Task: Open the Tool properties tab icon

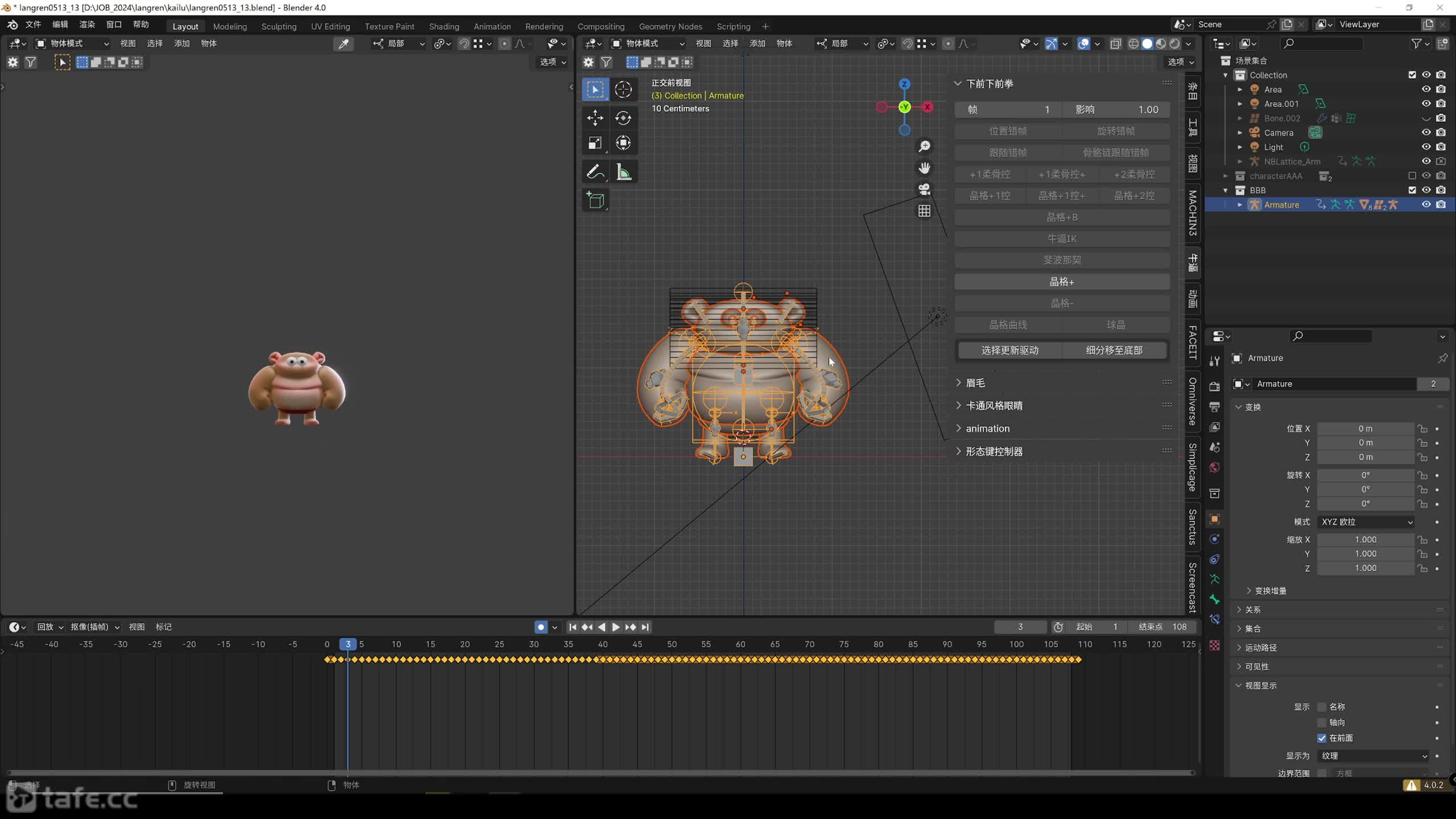Action: pos(1214,361)
